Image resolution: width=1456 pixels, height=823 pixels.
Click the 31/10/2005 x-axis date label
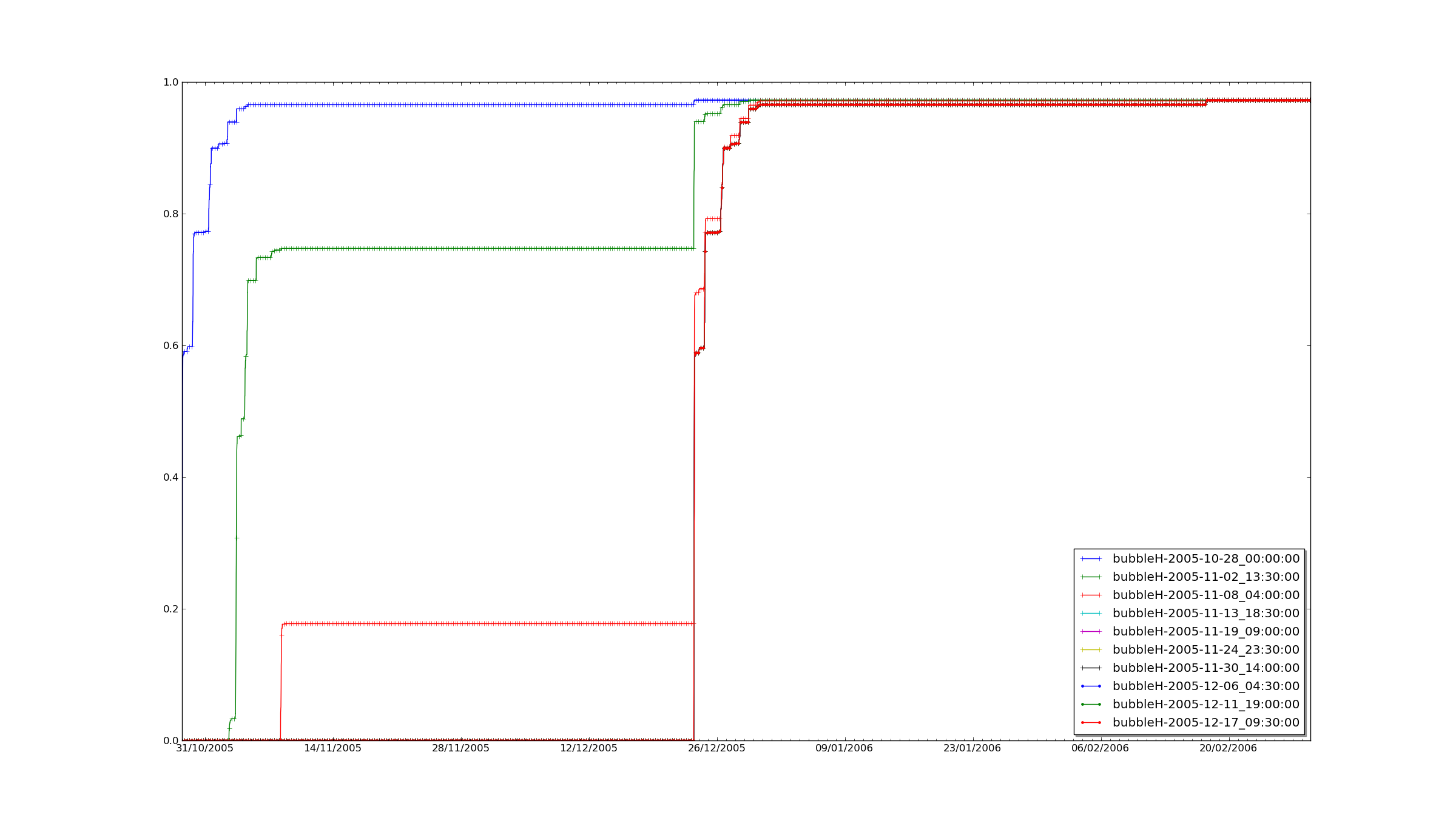point(204,748)
